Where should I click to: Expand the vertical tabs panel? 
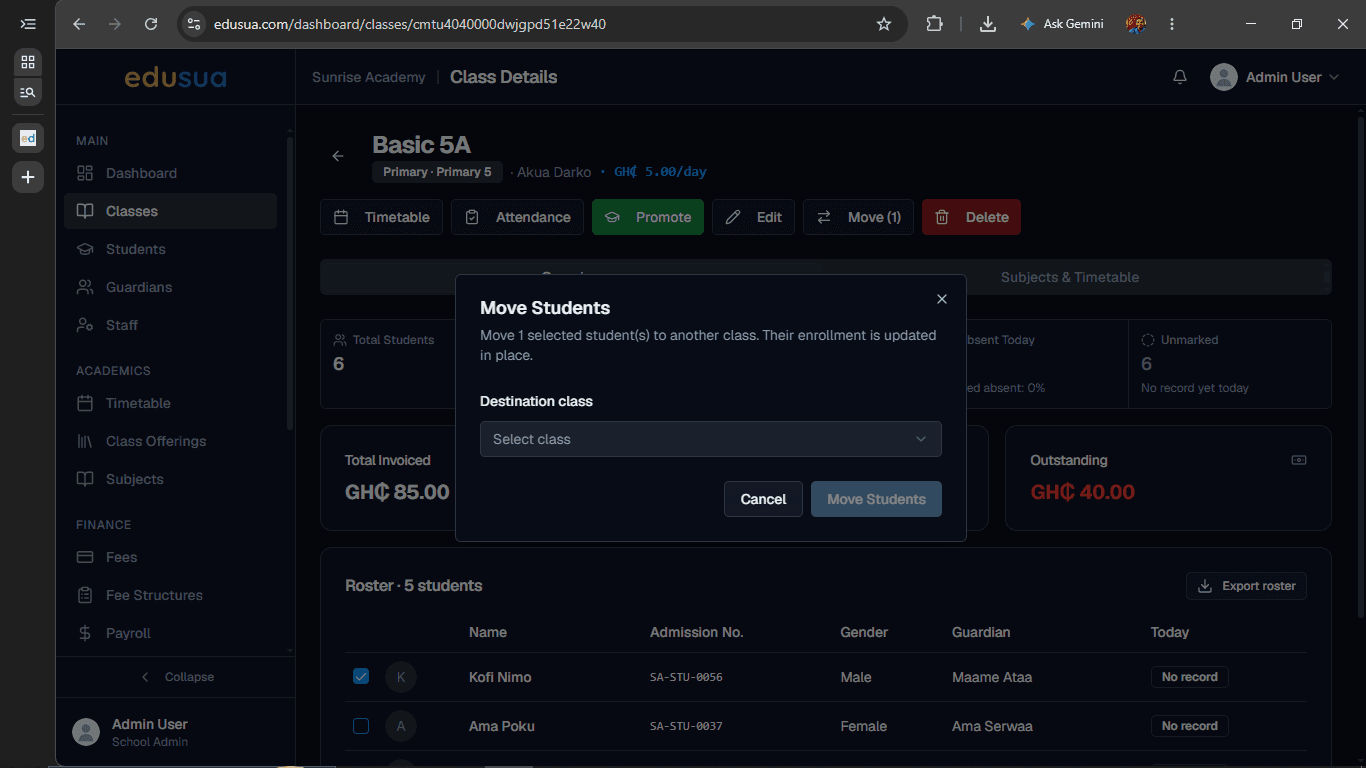(x=28, y=24)
